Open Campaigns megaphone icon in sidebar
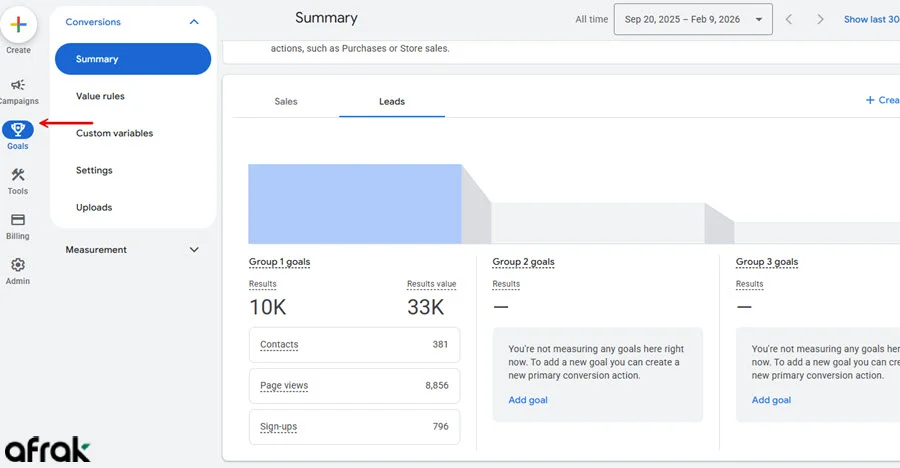The width and height of the screenshot is (900, 468). [18, 86]
